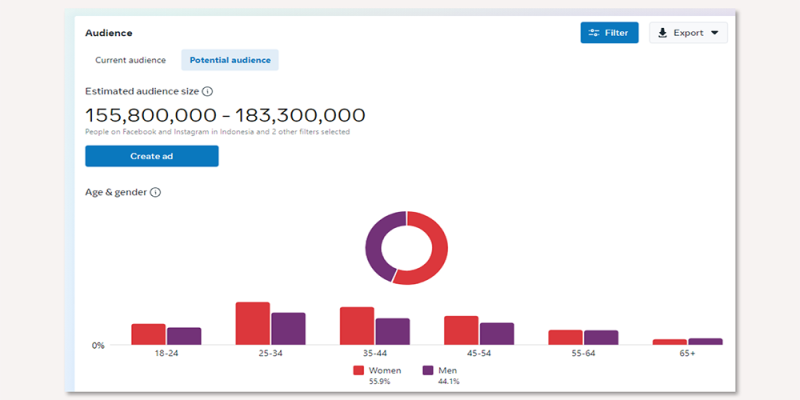Click the Women bar for ages 35-44
The height and width of the screenshot is (400, 800).
tap(357, 326)
